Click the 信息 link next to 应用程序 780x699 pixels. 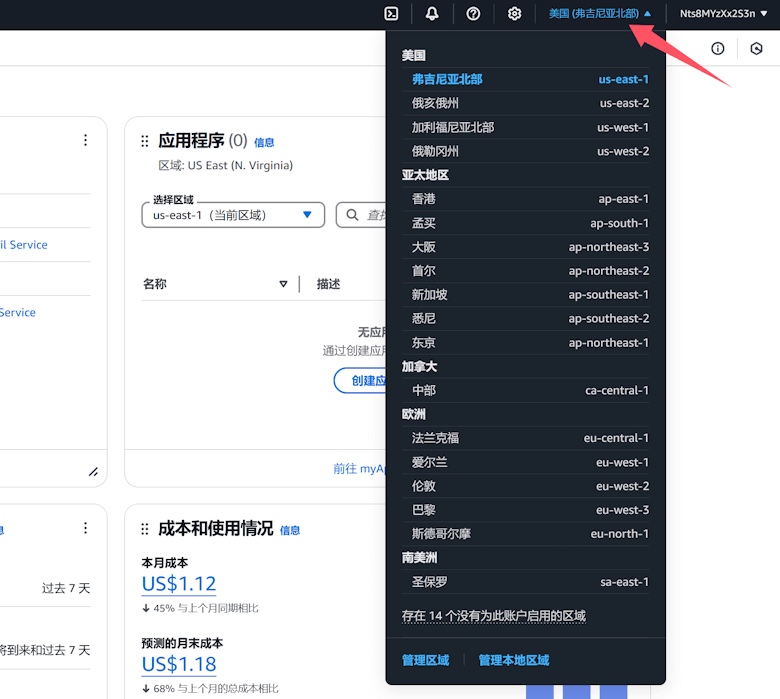(x=264, y=143)
